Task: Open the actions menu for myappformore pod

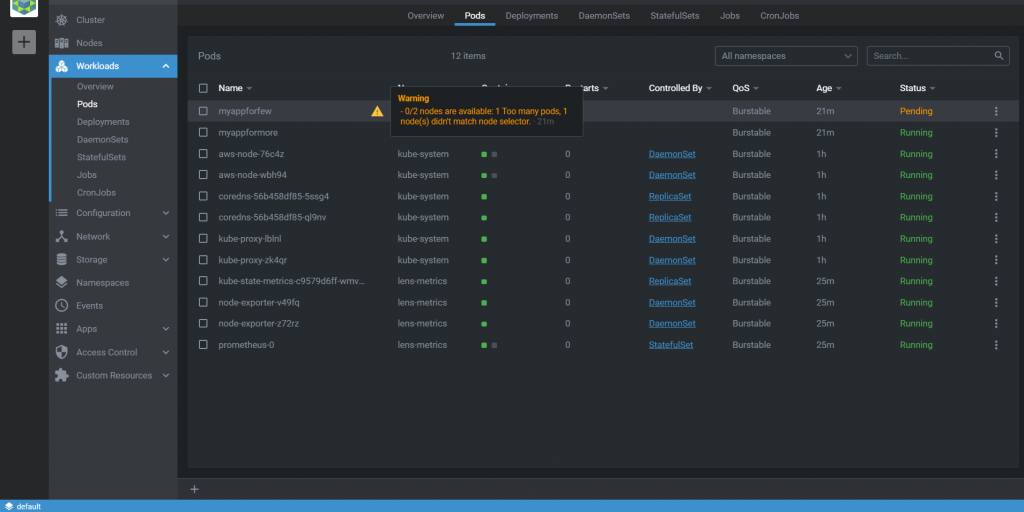Action: [996, 133]
